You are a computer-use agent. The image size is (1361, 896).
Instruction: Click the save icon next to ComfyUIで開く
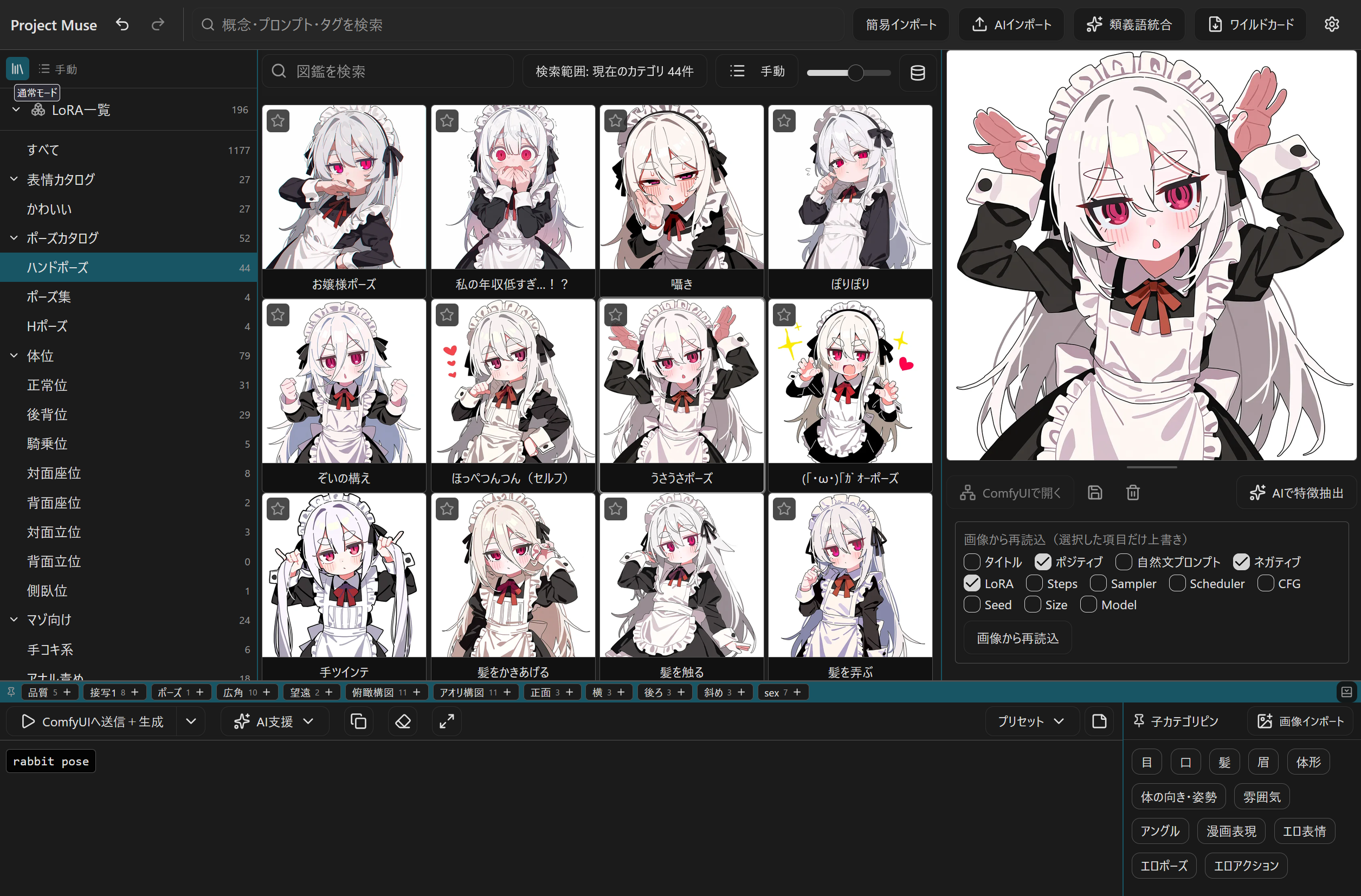(x=1094, y=493)
